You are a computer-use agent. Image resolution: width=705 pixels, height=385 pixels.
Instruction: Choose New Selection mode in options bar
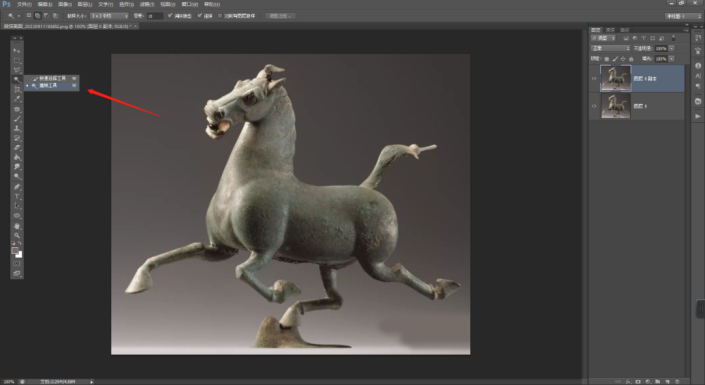coord(29,16)
